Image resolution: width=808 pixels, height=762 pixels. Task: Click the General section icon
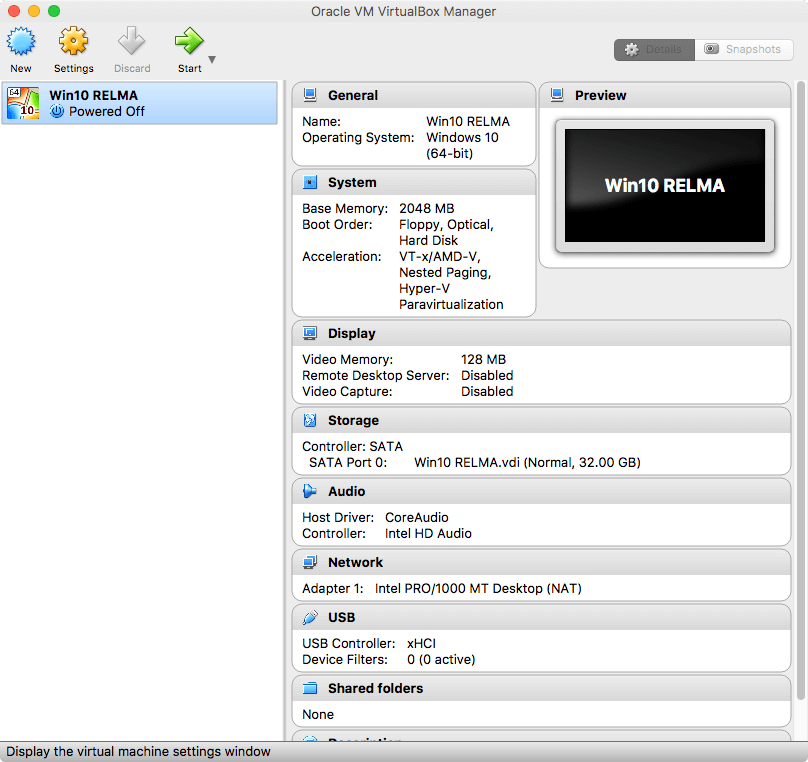point(310,95)
